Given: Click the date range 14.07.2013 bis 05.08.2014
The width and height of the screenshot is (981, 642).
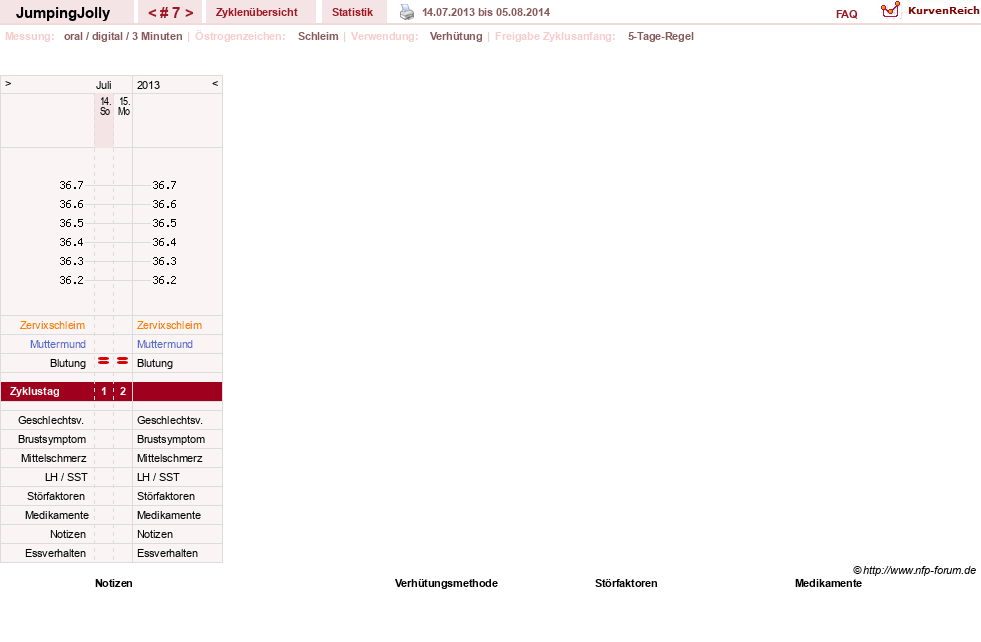Looking at the screenshot, I should pyautogui.click(x=486, y=12).
